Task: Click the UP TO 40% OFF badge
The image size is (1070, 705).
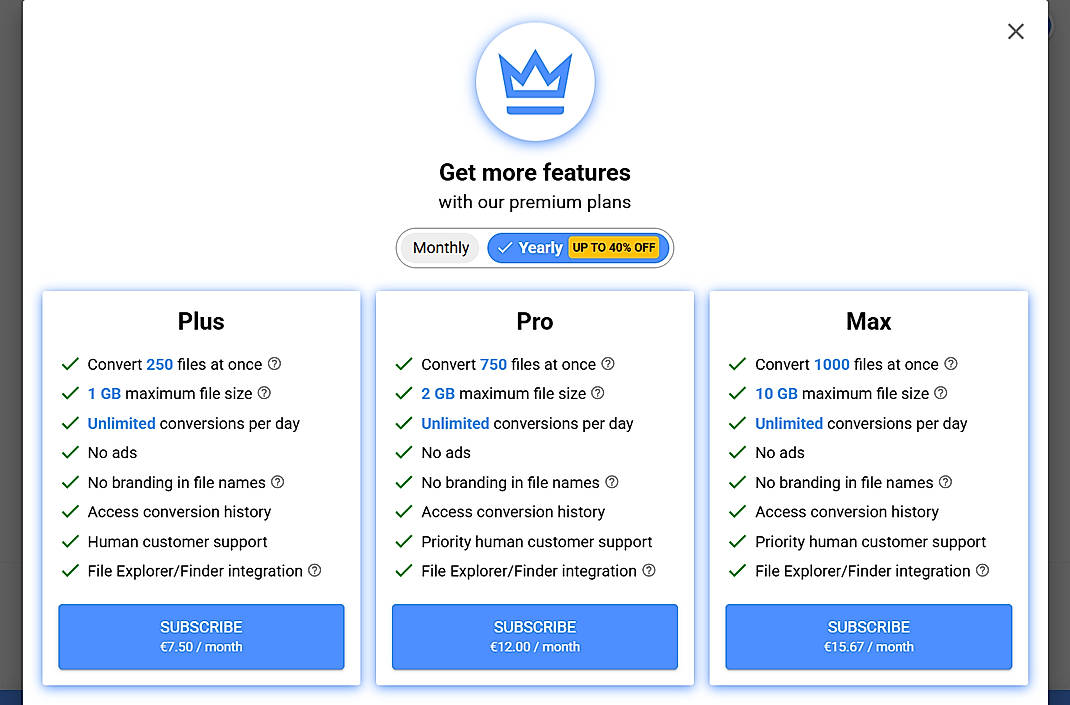Action: point(614,247)
